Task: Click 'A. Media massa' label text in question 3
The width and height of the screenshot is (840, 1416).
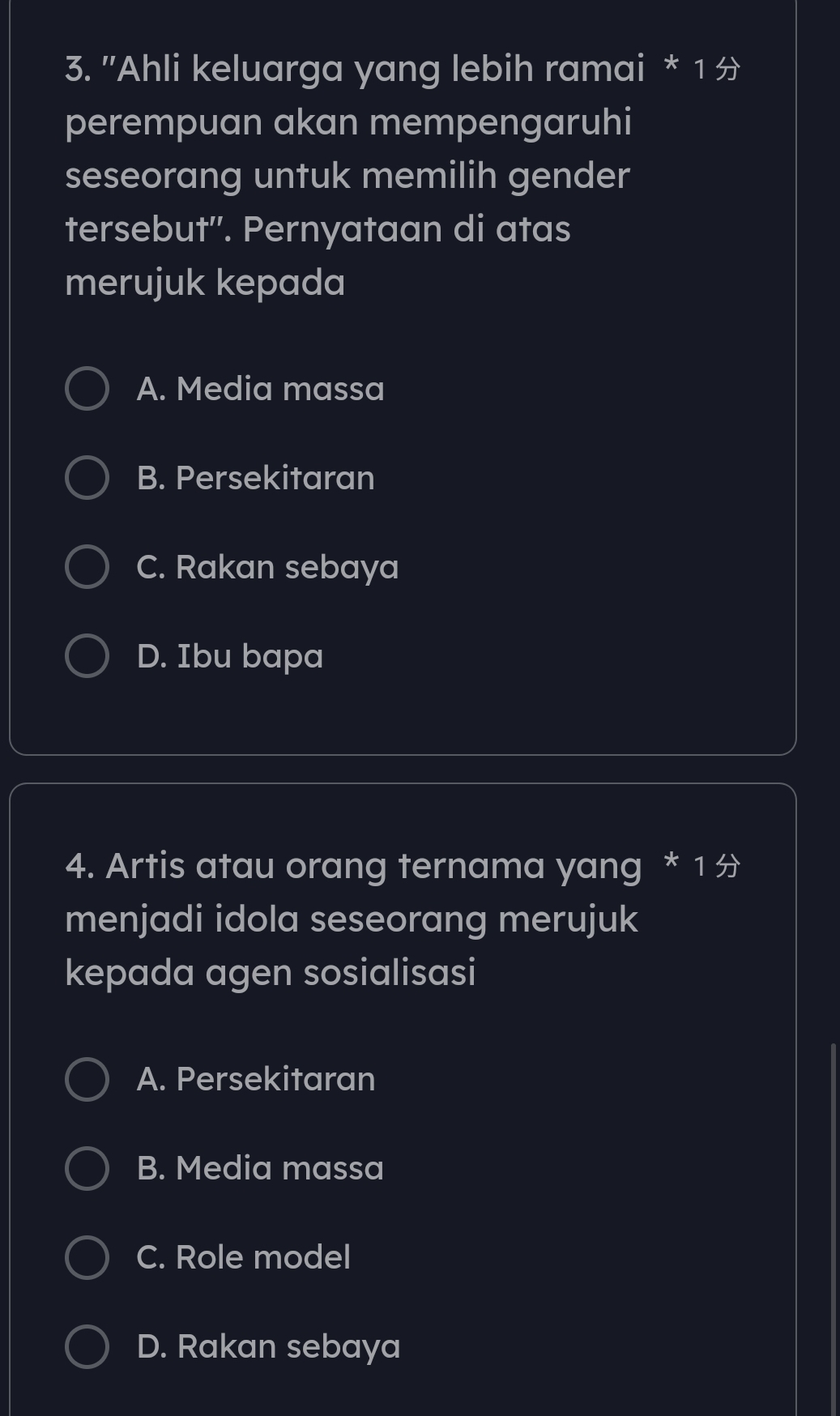Action: [260, 389]
